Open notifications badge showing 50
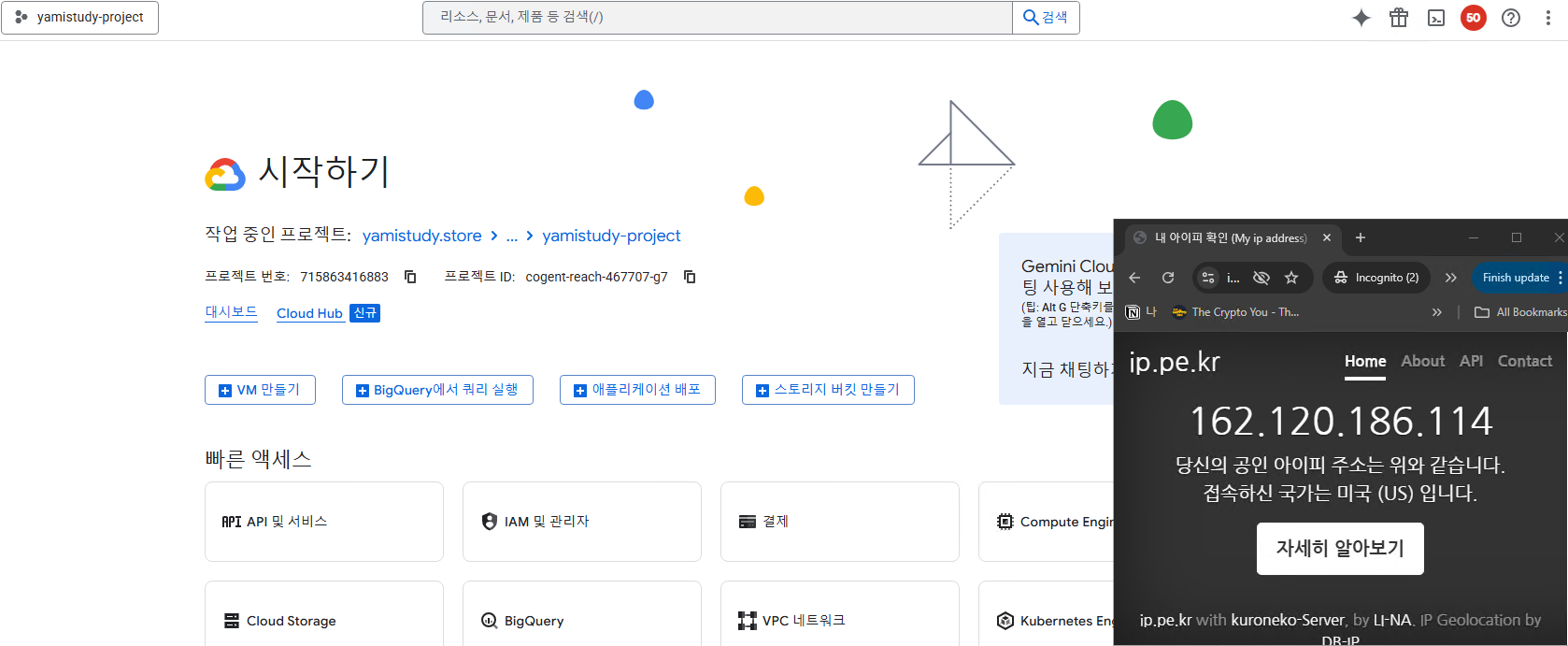The image size is (1568, 646). tap(1474, 18)
